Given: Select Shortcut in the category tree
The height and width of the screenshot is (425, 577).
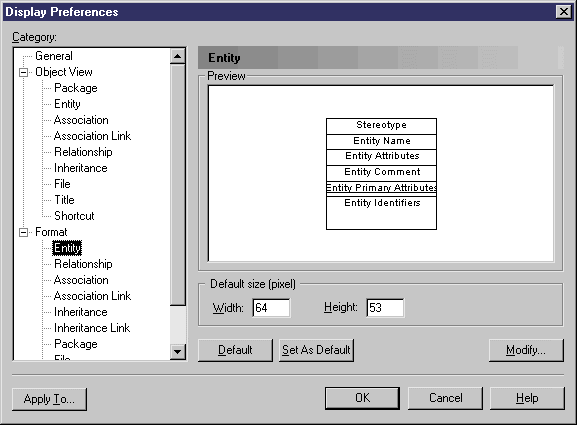Looking at the screenshot, I should click(74, 216).
